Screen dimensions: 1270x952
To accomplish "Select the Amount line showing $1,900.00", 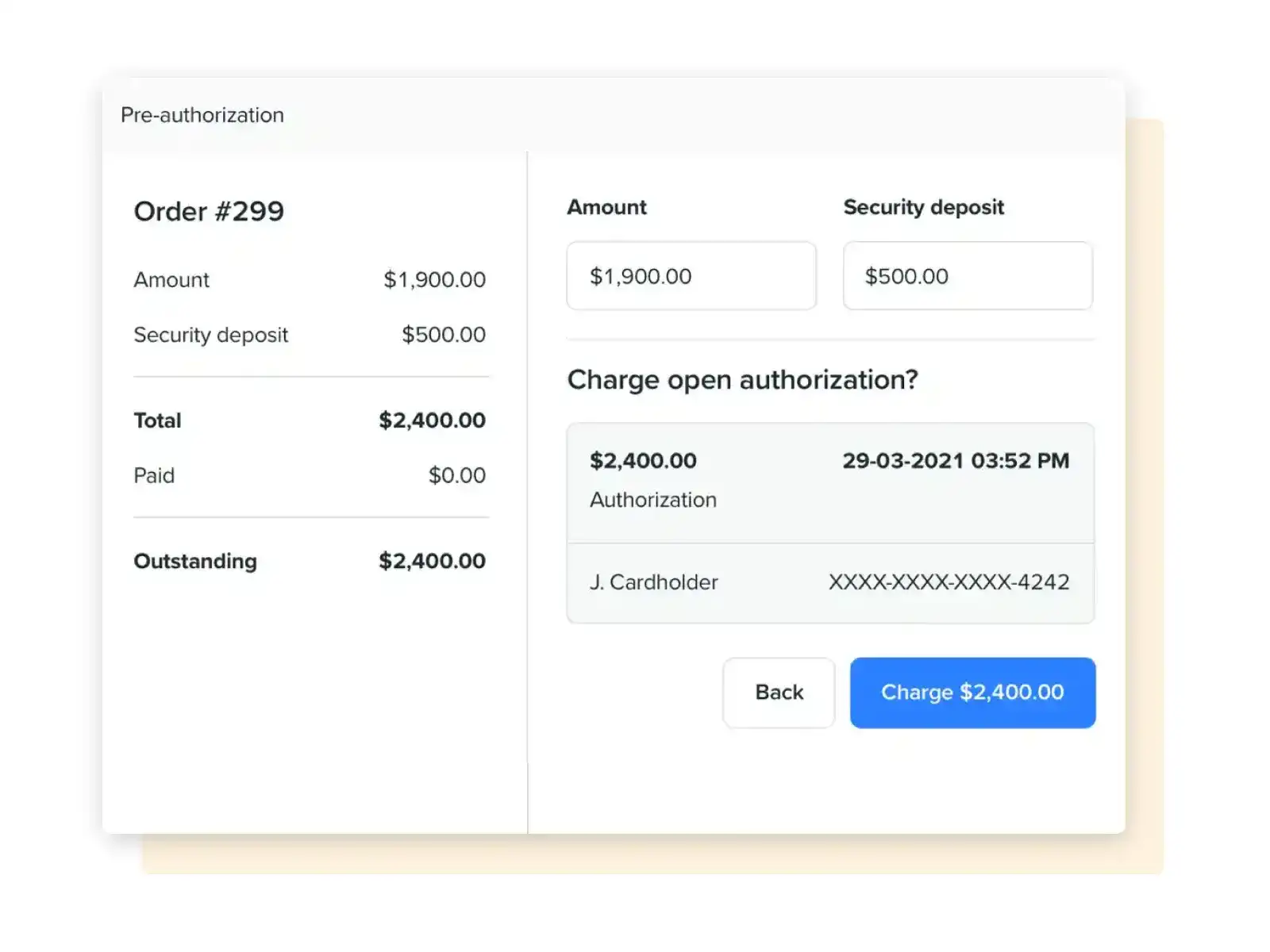I will tap(309, 279).
